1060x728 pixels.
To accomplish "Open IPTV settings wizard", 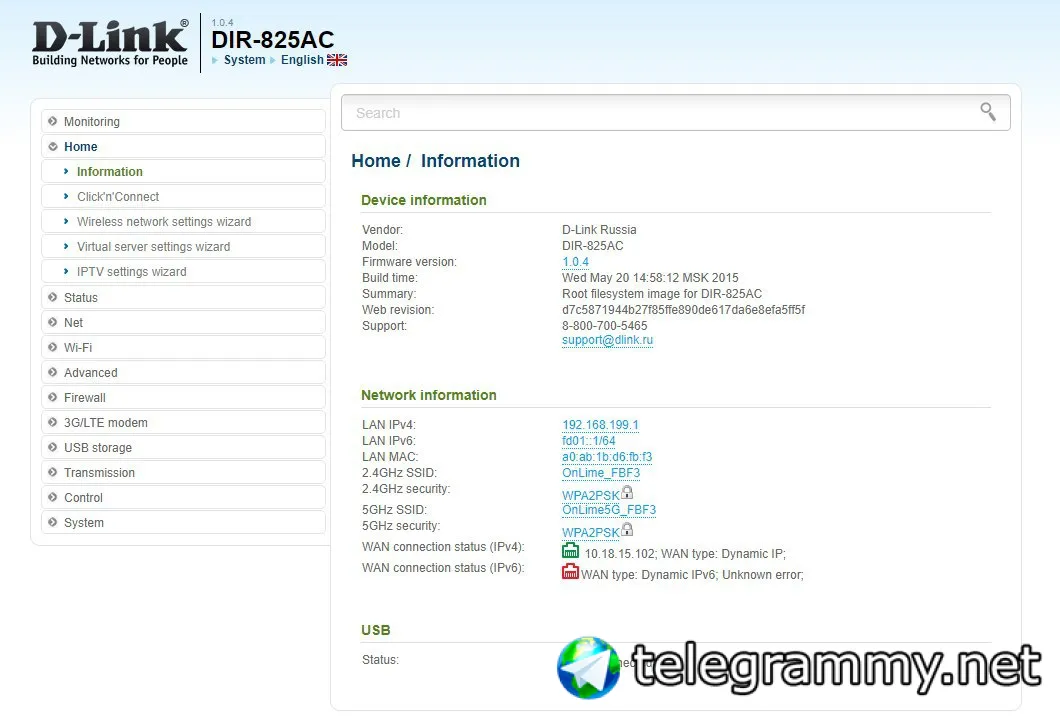I will tap(183, 272).
